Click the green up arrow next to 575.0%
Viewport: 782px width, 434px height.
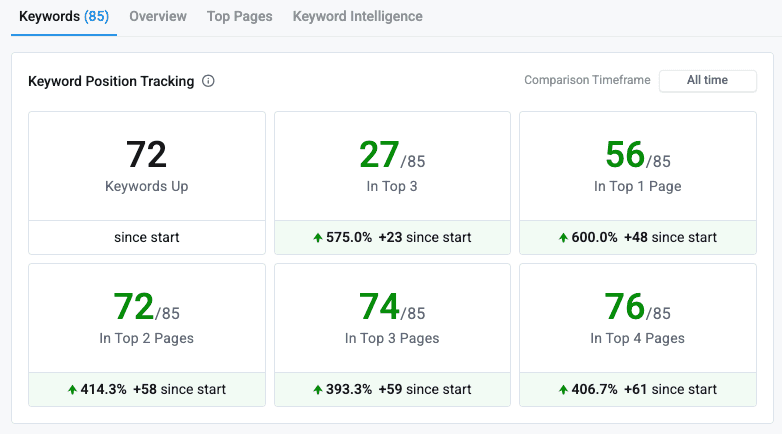(318, 238)
